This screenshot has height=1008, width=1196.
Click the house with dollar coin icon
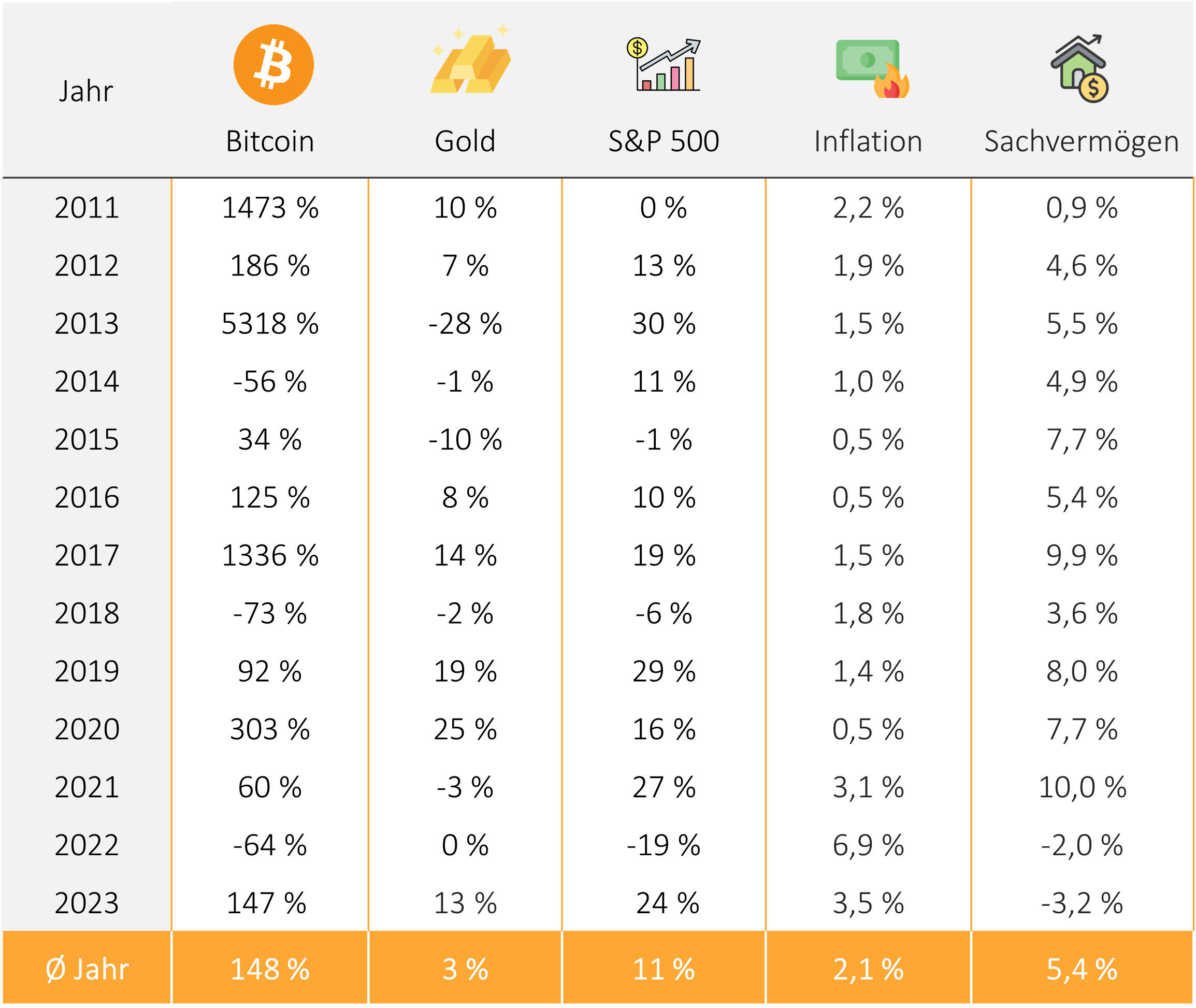tap(1079, 68)
